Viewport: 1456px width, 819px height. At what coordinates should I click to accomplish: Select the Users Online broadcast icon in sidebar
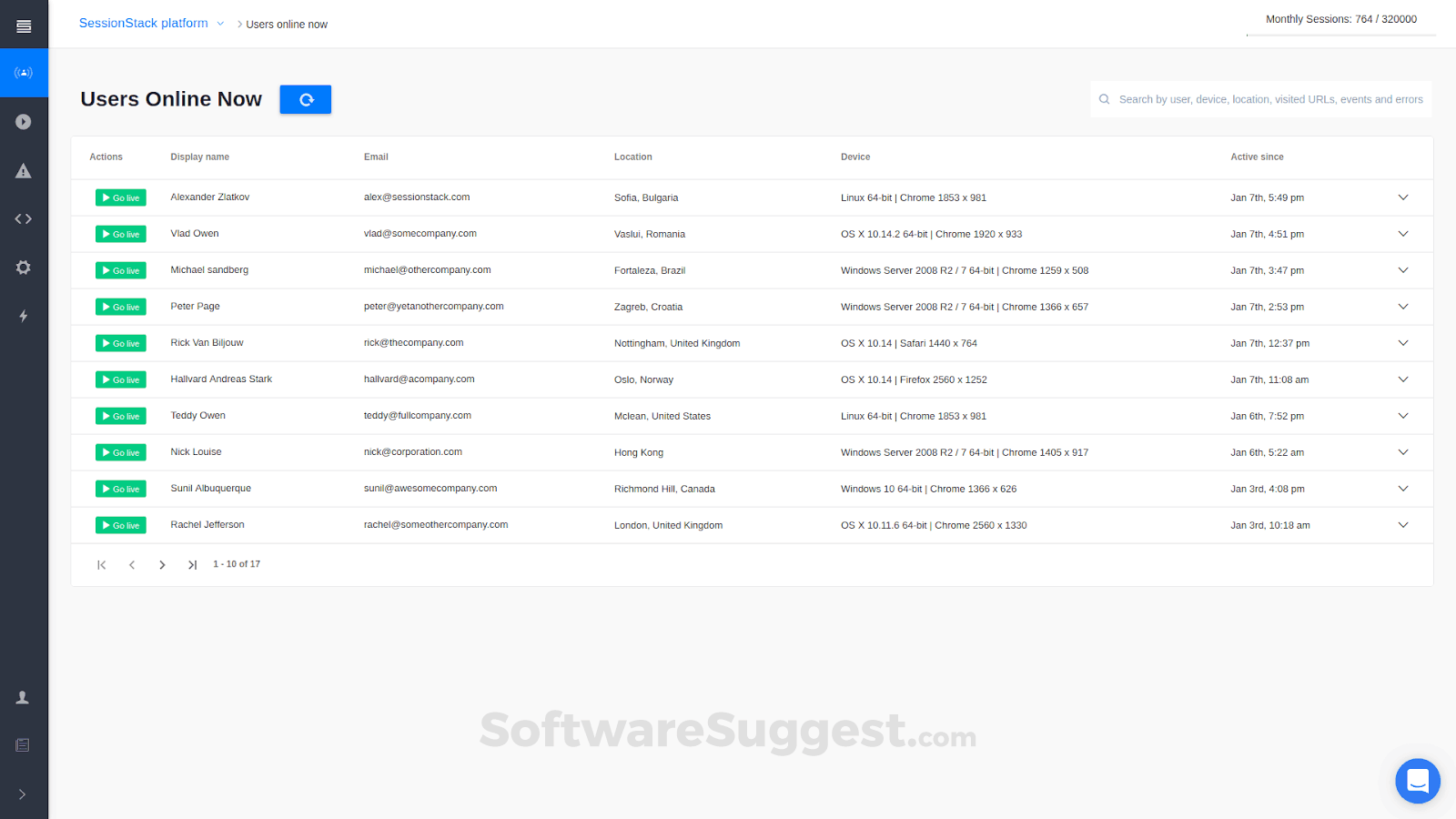[24, 73]
